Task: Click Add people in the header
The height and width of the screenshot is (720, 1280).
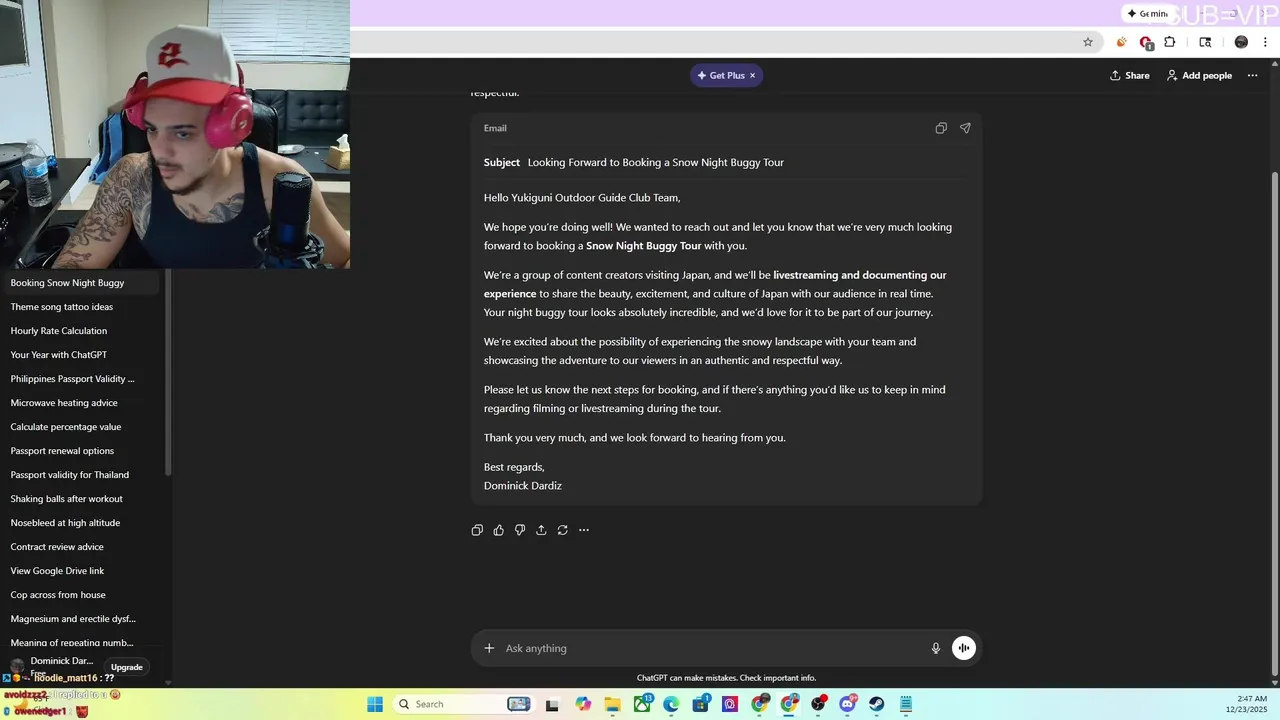Action: pyautogui.click(x=1199, y=75)
